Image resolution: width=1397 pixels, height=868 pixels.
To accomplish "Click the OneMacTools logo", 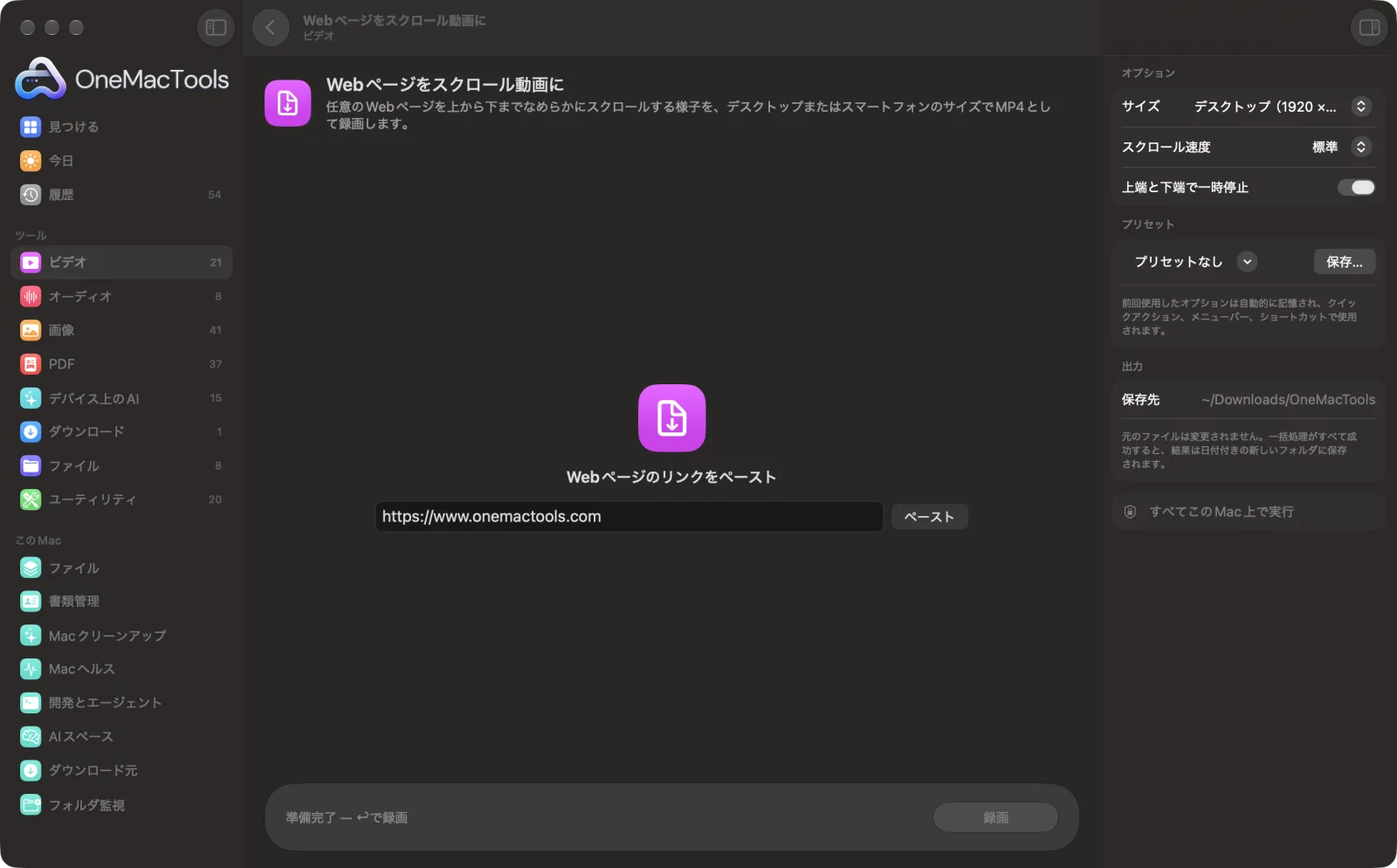I will pyautogui.click(x=122, y=79).
